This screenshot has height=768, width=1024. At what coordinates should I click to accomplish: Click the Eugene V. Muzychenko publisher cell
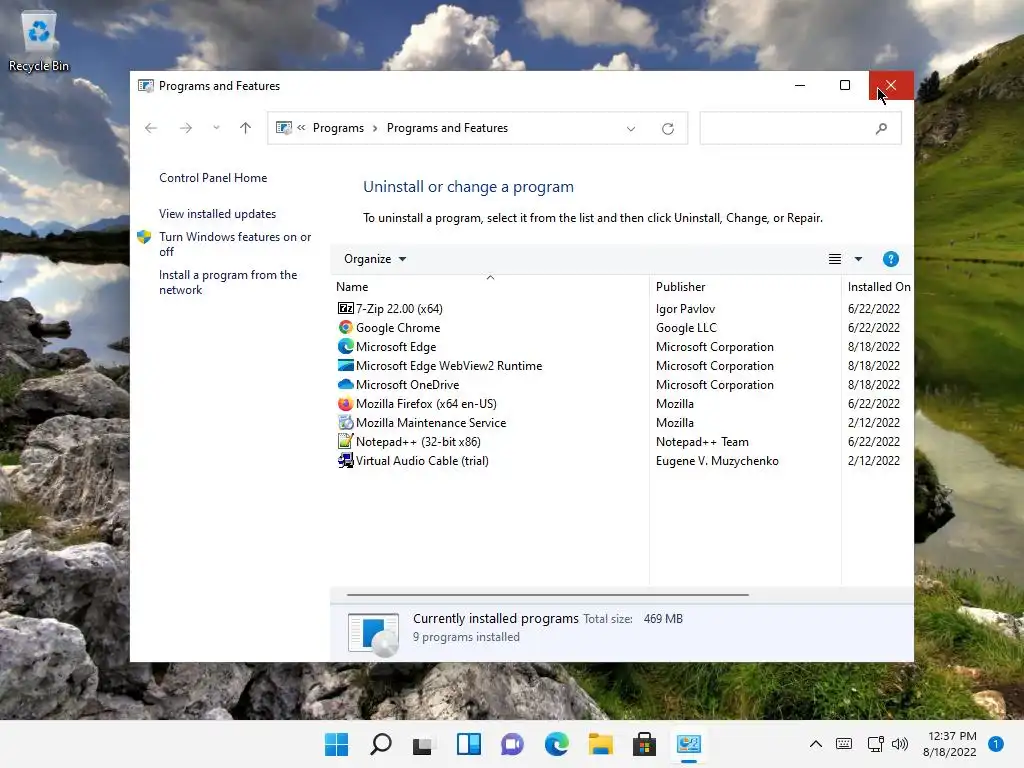pos(717,460)
